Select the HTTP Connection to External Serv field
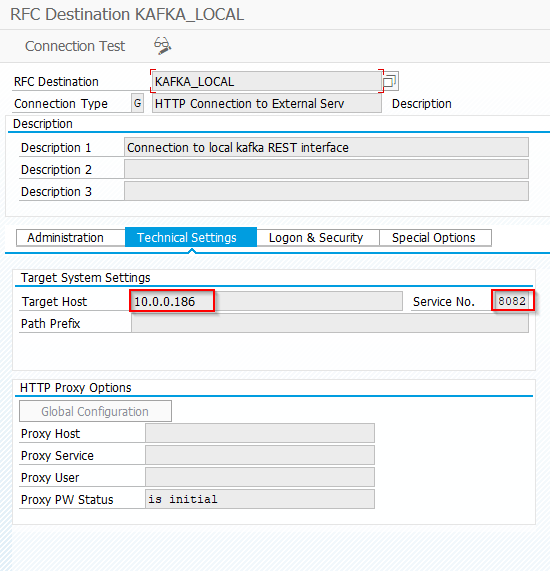550x571 pixels. pyautogui.click(x=267, y=103)
